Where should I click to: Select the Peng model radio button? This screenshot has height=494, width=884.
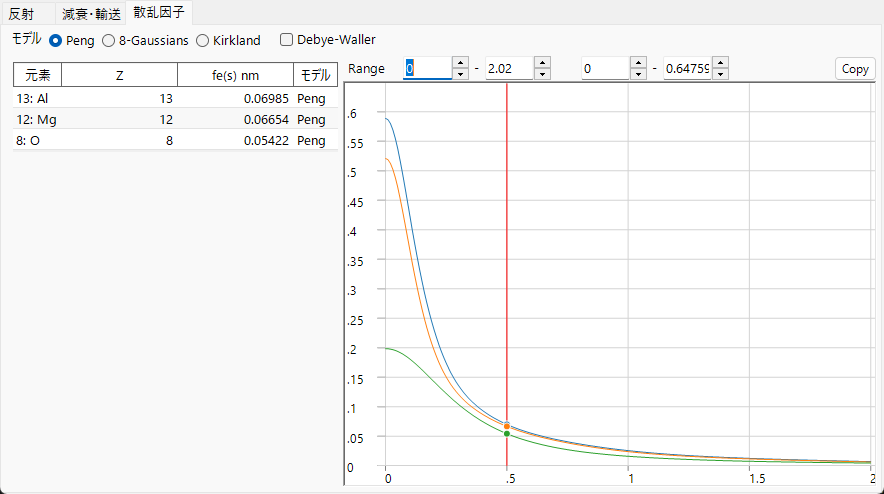[55, 41]
